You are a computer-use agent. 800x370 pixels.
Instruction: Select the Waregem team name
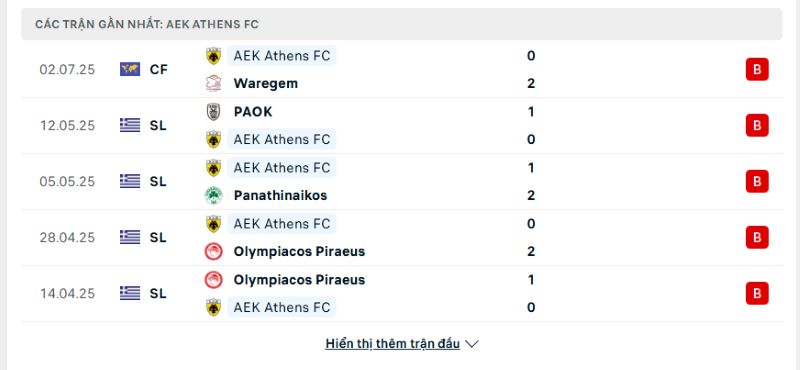point(266,84)
